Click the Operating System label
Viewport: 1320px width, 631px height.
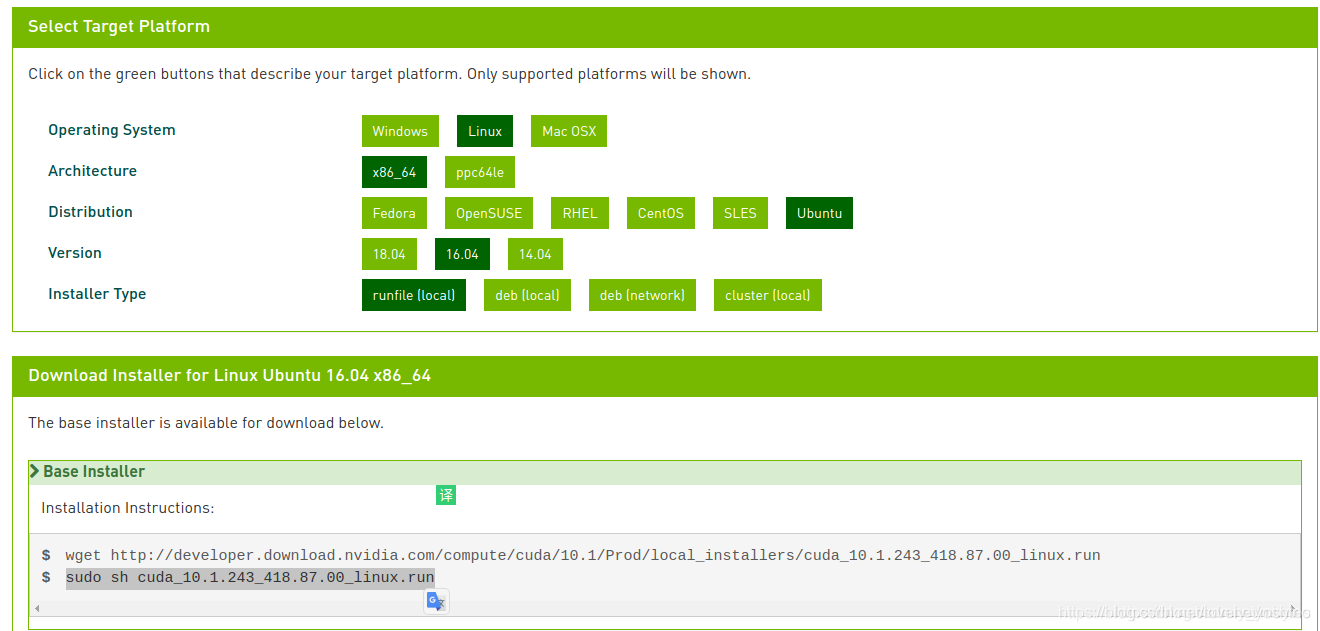112,130
